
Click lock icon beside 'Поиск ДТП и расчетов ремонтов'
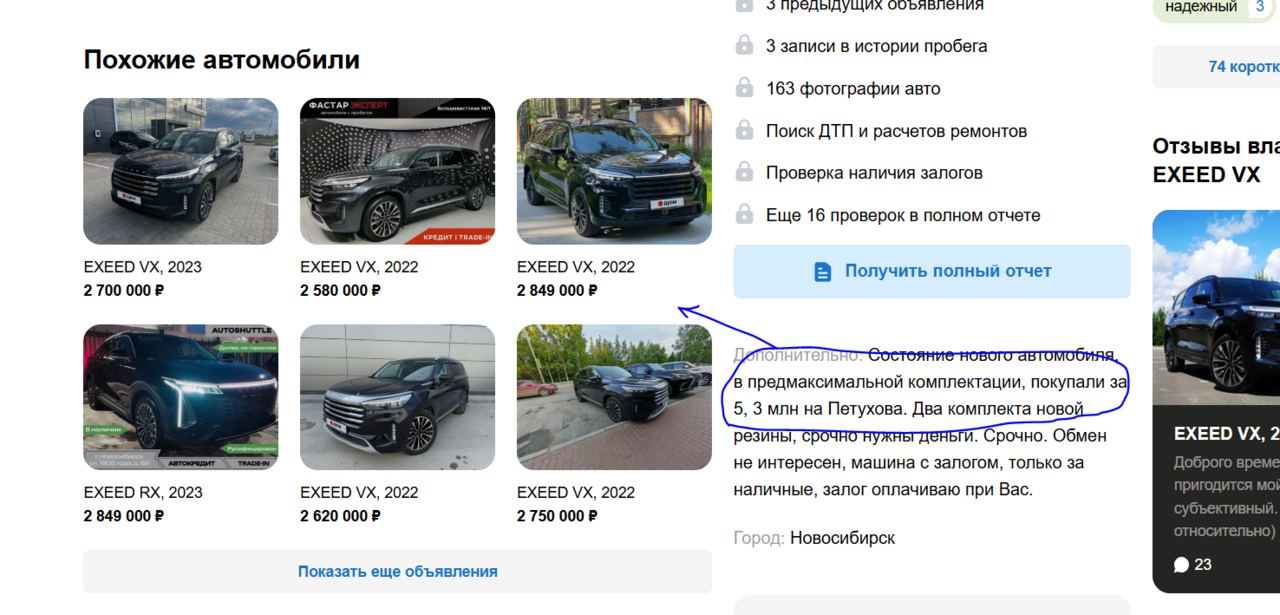744,130
